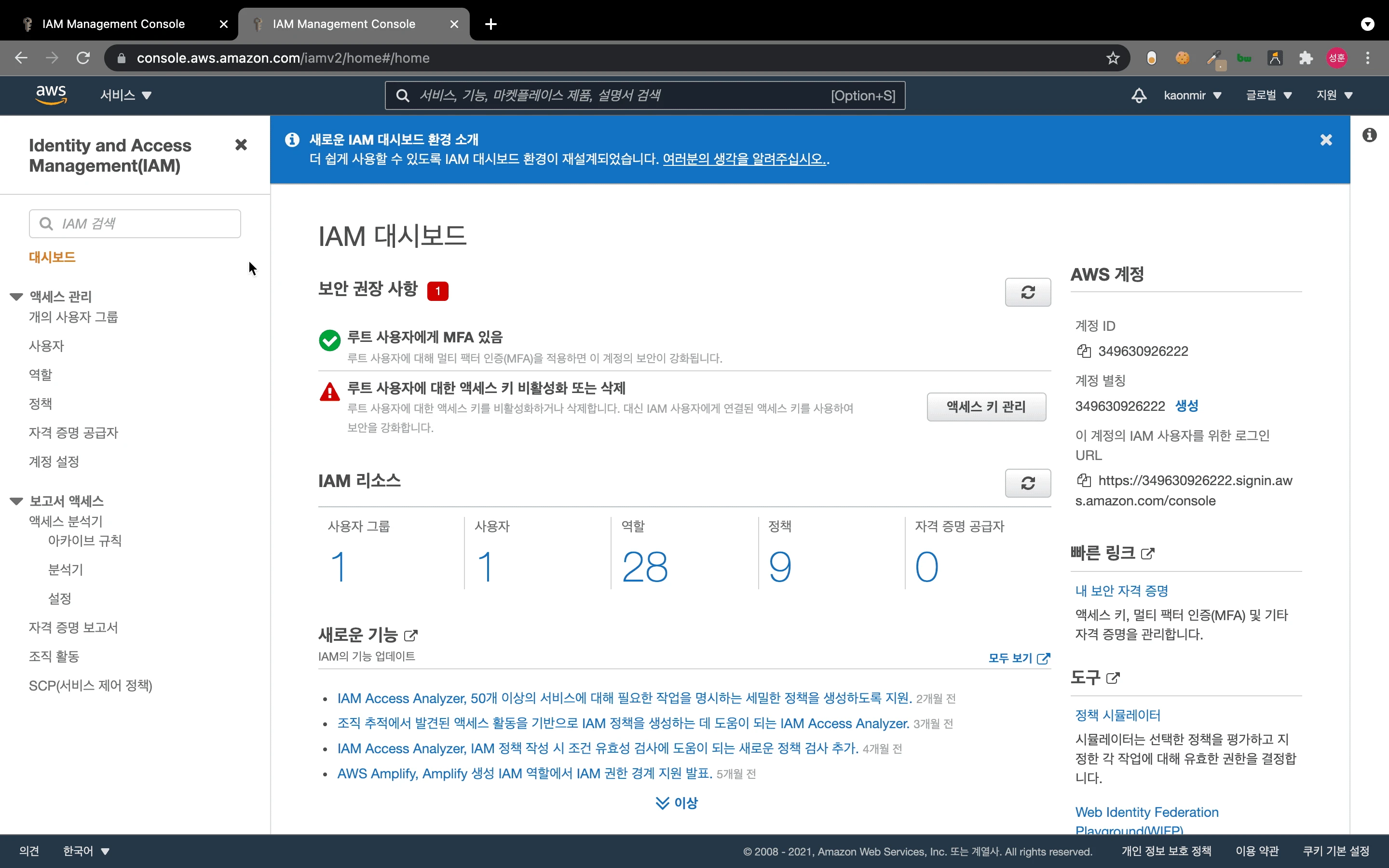Collapse the 액세스 관리 section
The image size is (1389, 868).
tap(16, 297)
